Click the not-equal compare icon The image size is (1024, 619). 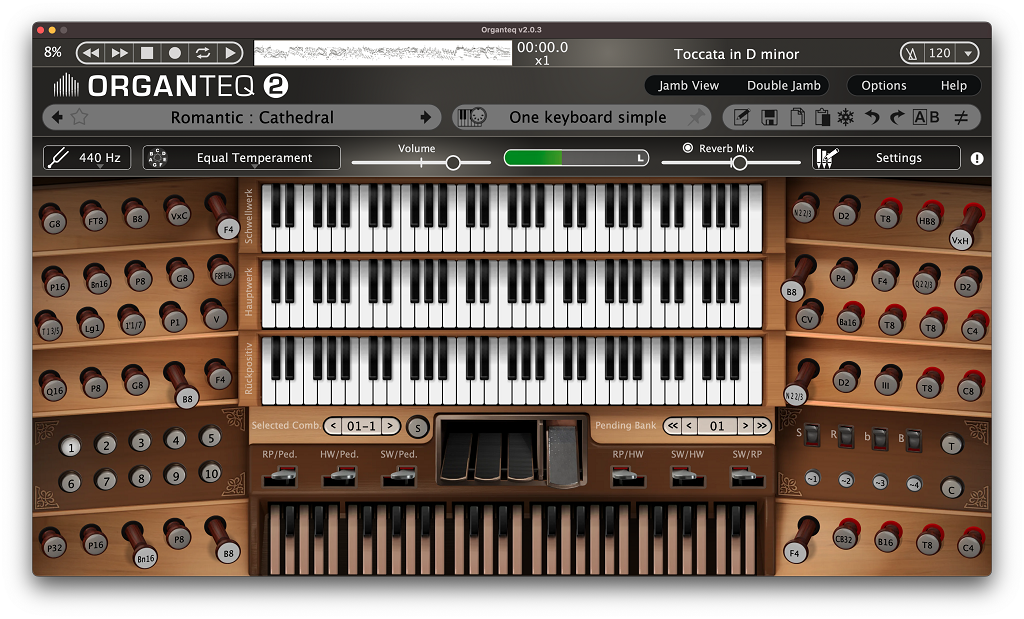[961, 118]
